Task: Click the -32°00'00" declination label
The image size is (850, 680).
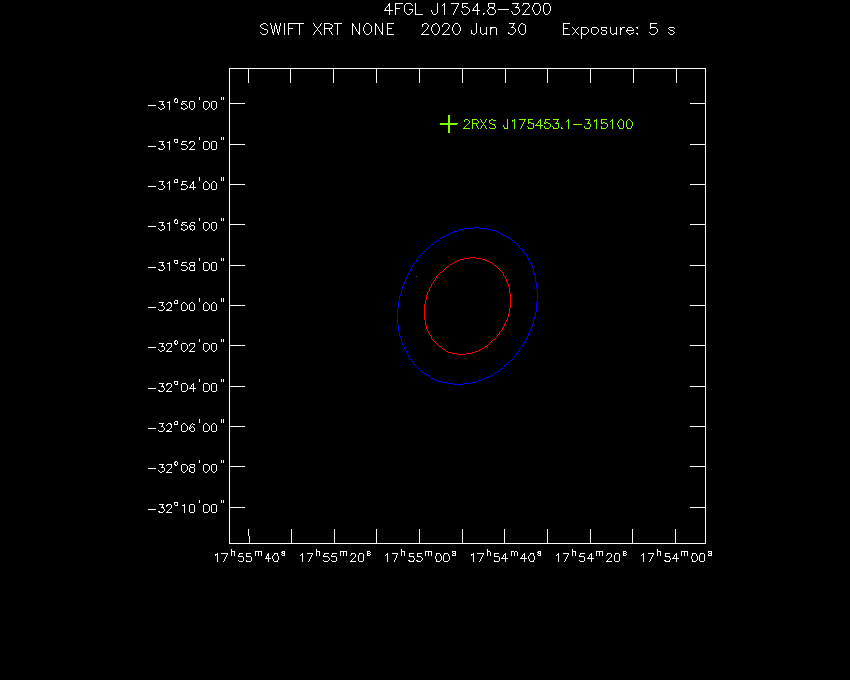Action: [186, 306]
